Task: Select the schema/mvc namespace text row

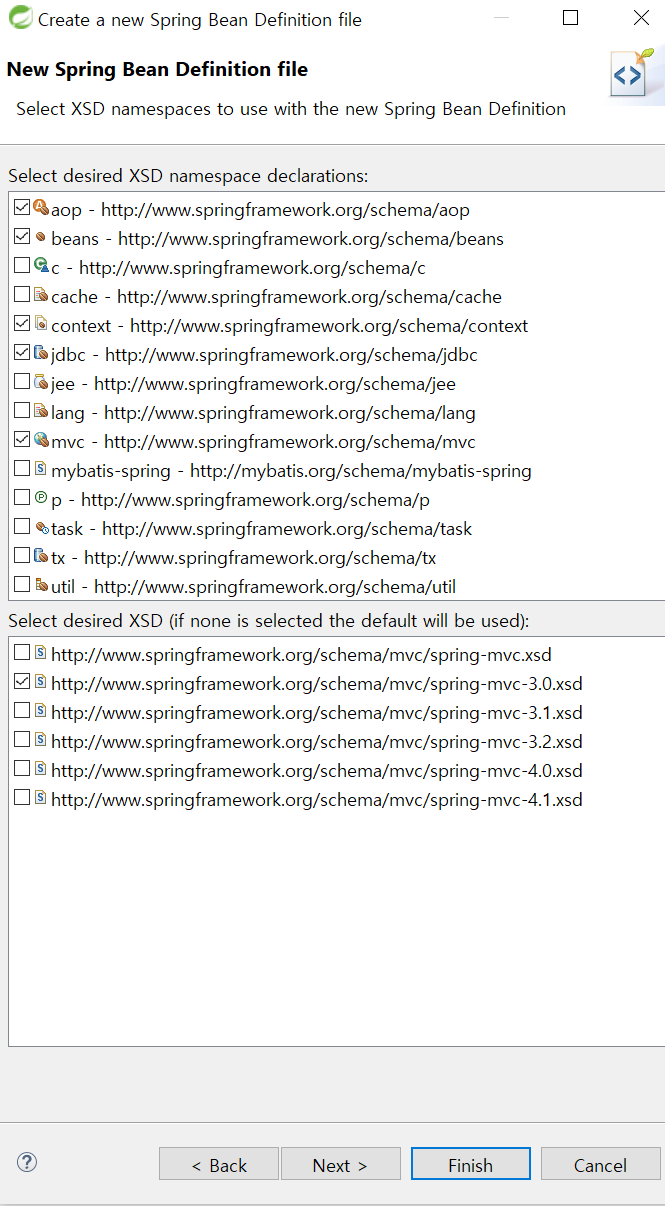Action: pyautogui.click(x=263, y=442)
